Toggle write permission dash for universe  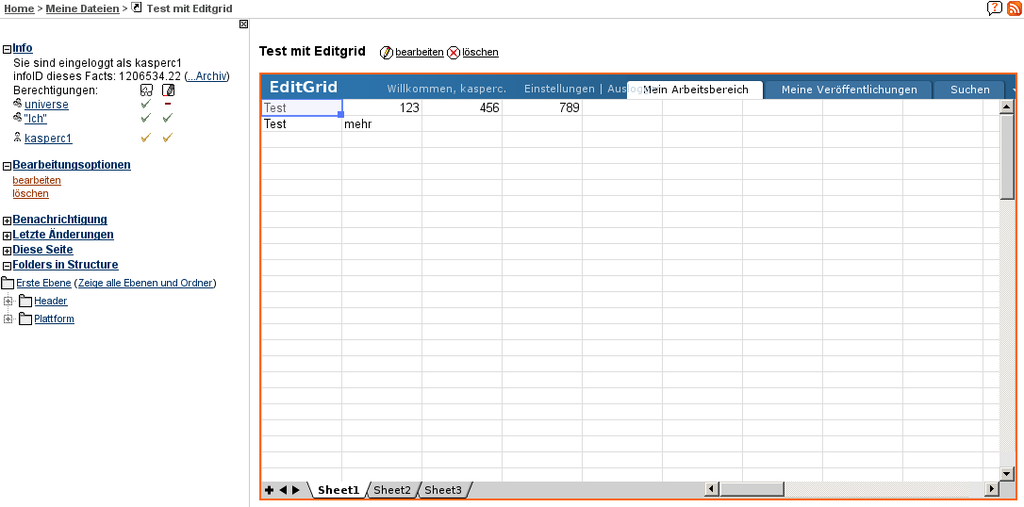168,104
